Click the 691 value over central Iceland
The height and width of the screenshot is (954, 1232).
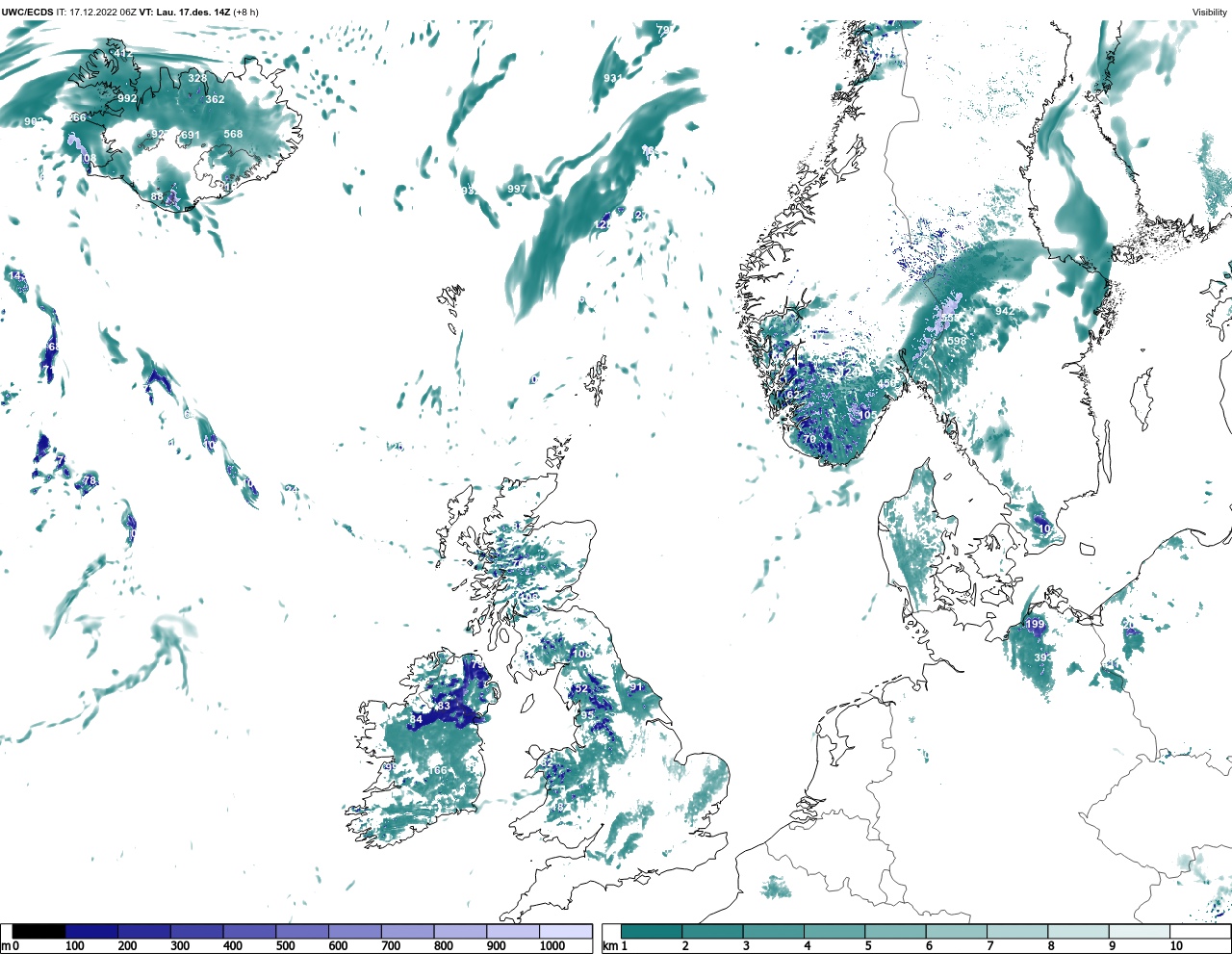click(191, 136)
